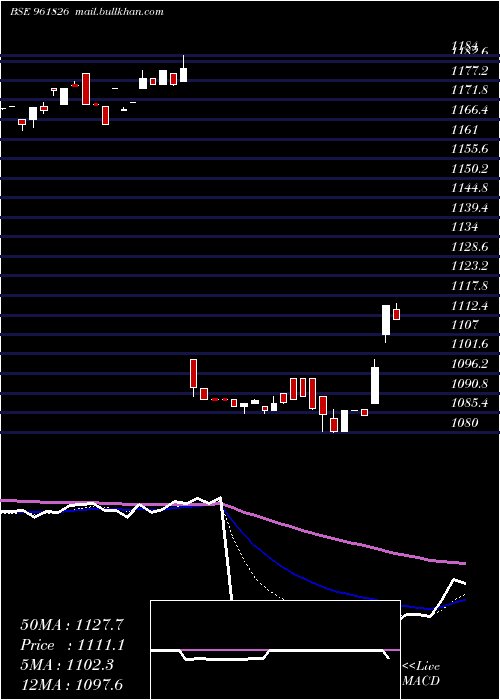Select the 1107 axis label
500x700 pixels.
point(464,325)
